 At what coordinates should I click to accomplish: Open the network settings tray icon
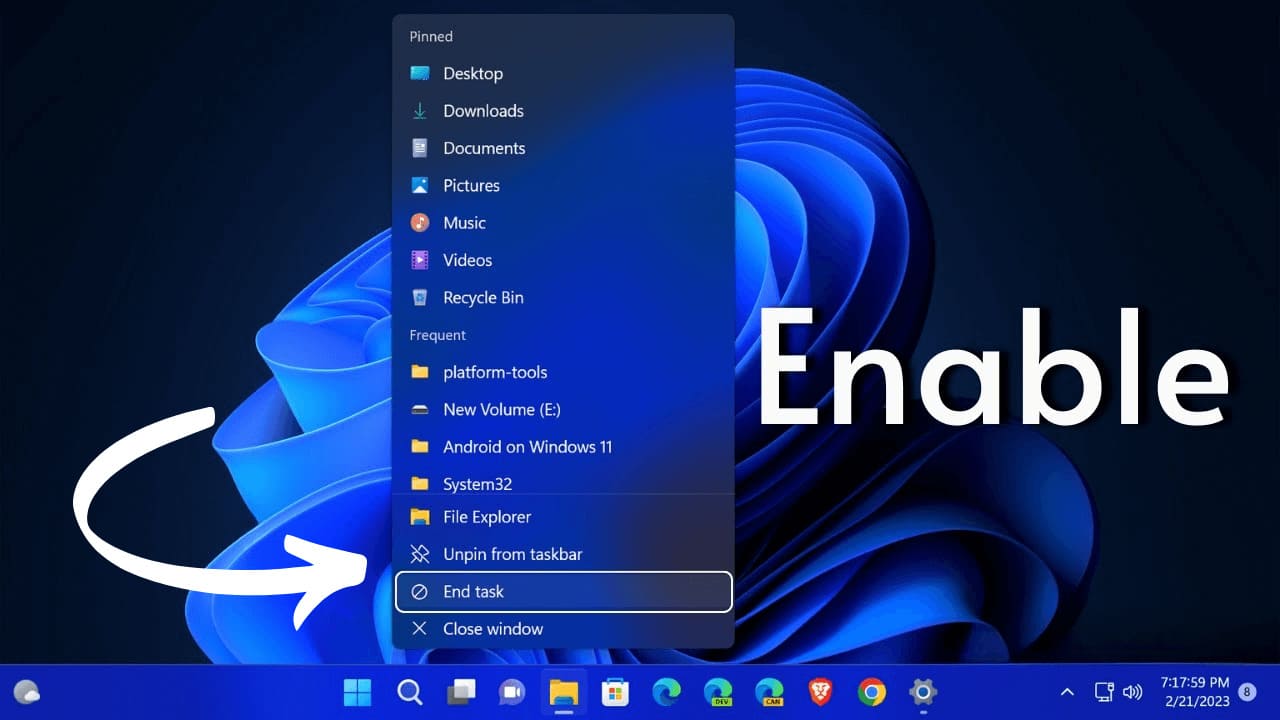point(1104,691)
